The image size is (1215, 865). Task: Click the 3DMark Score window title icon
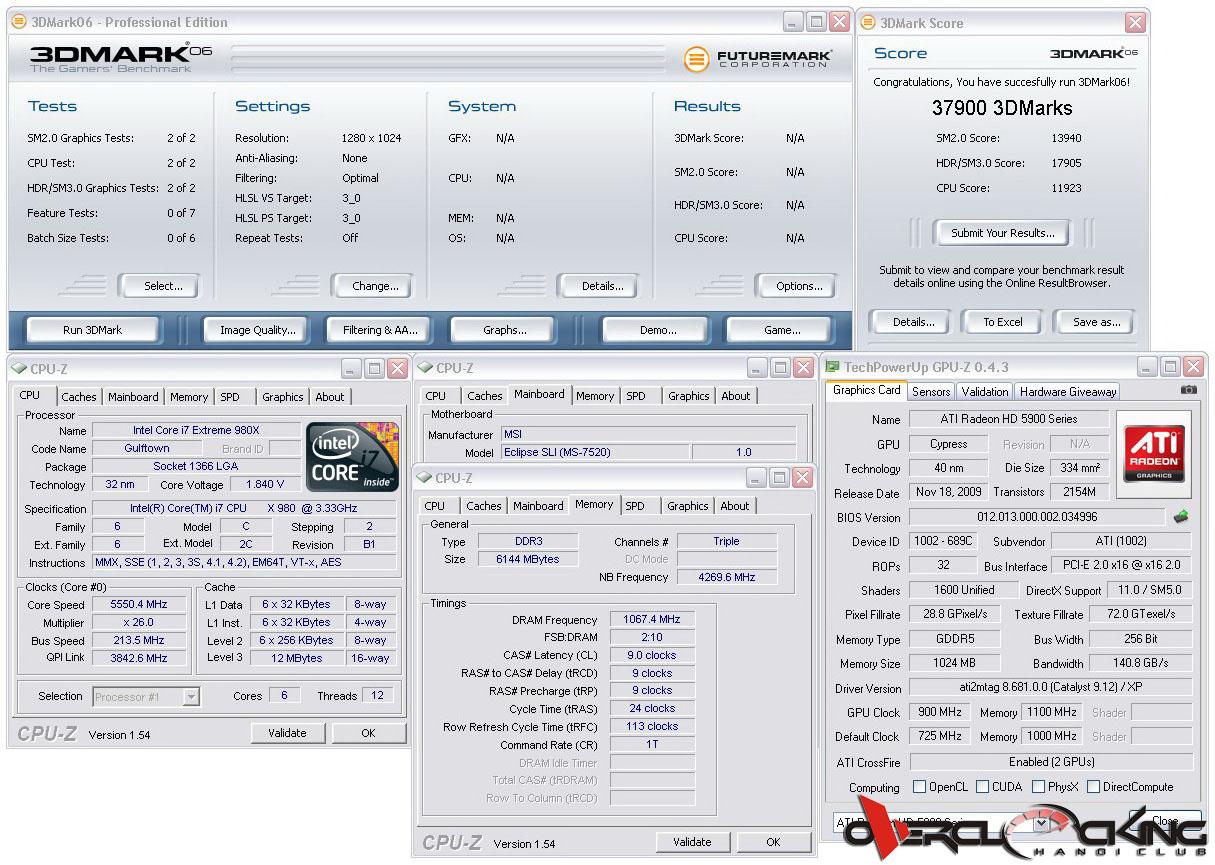point(868,22)
